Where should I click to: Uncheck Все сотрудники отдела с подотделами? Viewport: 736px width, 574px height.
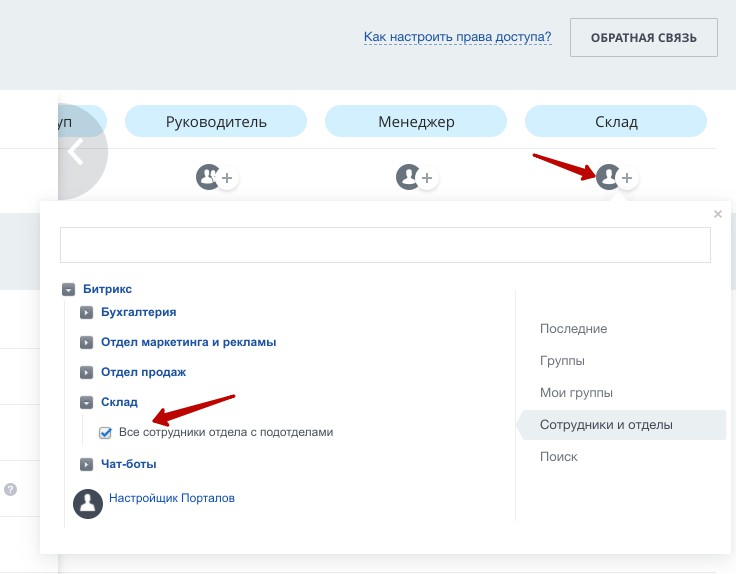tap(105, 433)
